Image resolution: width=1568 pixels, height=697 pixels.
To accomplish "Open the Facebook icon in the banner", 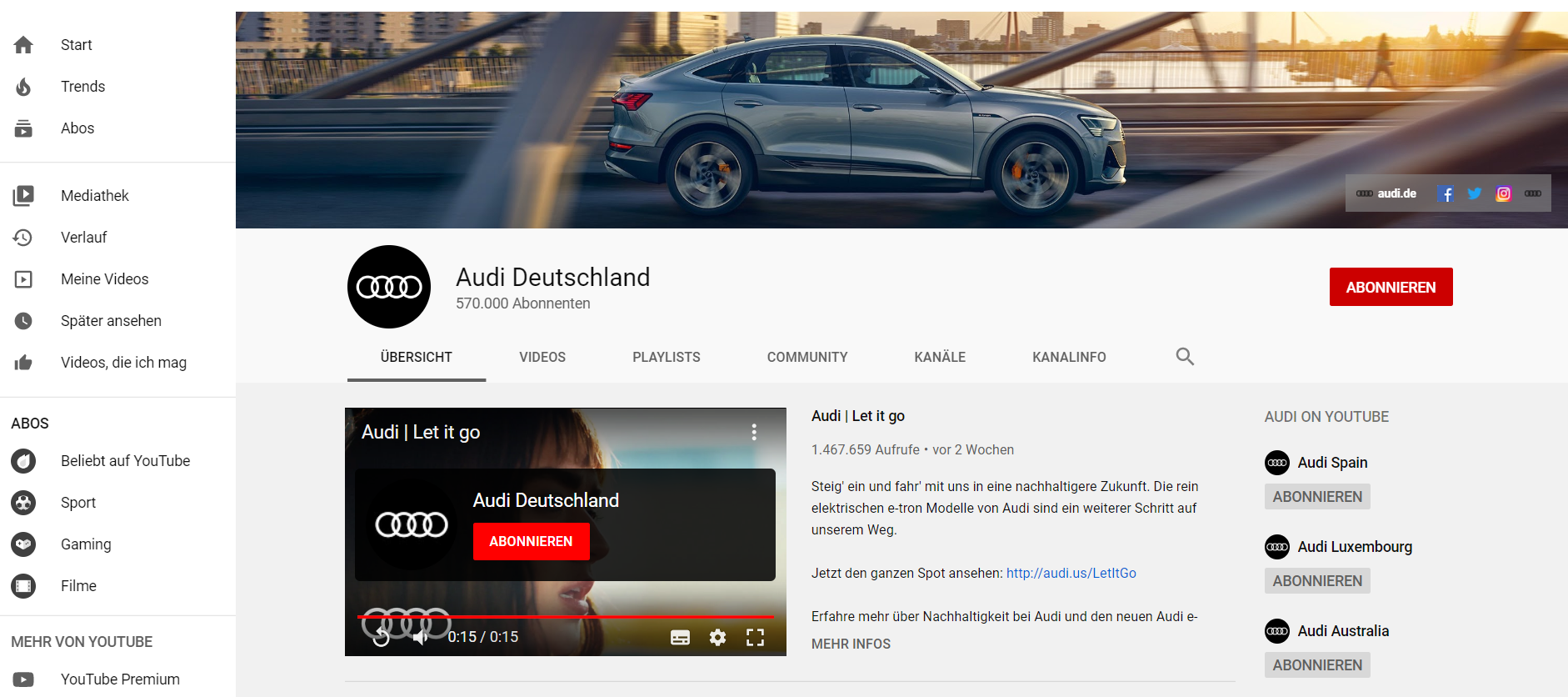I will [x=1446, y=193].
